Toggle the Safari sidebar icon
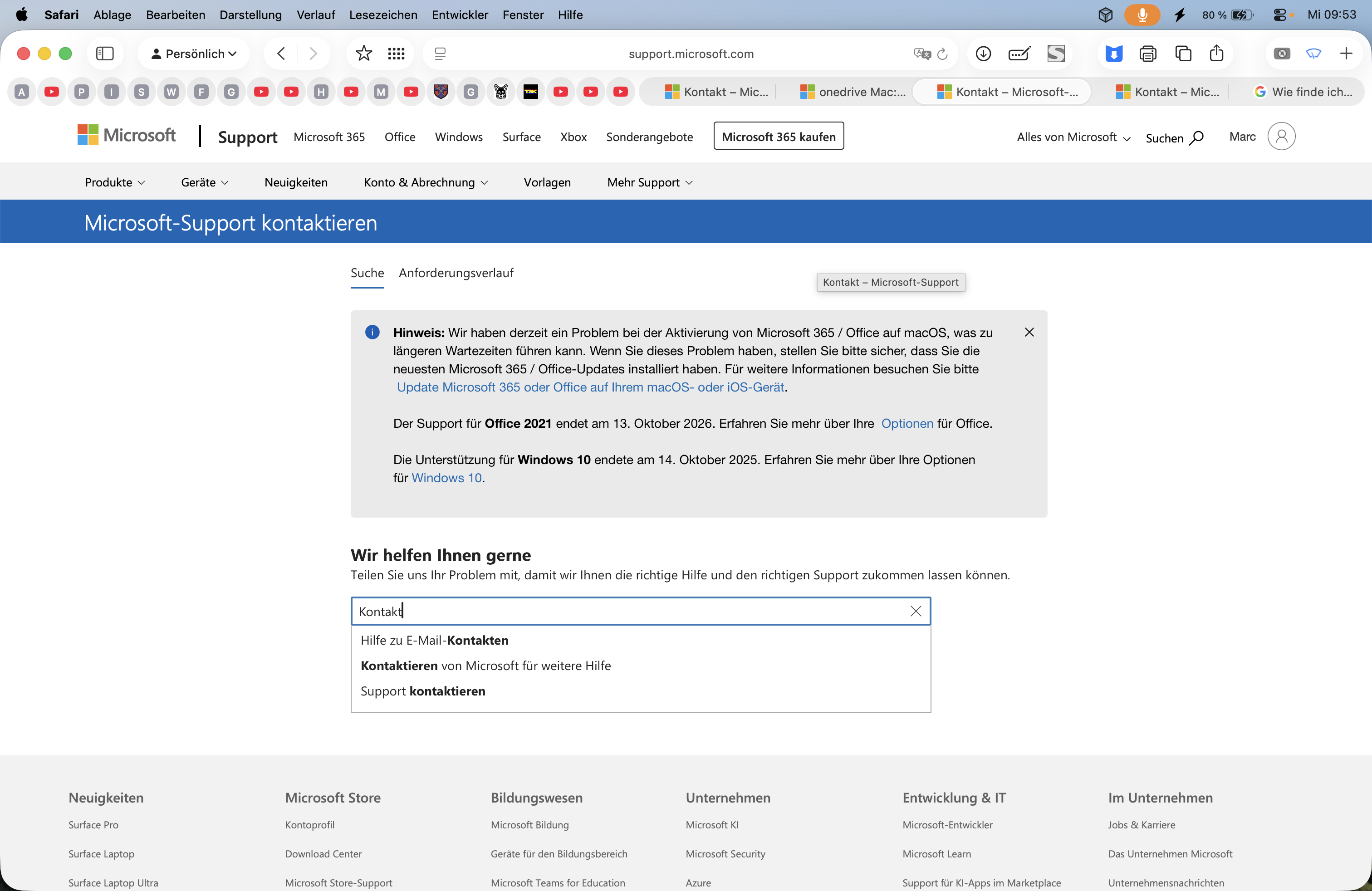The image size is (1372, 891). (x=105, y=54)
